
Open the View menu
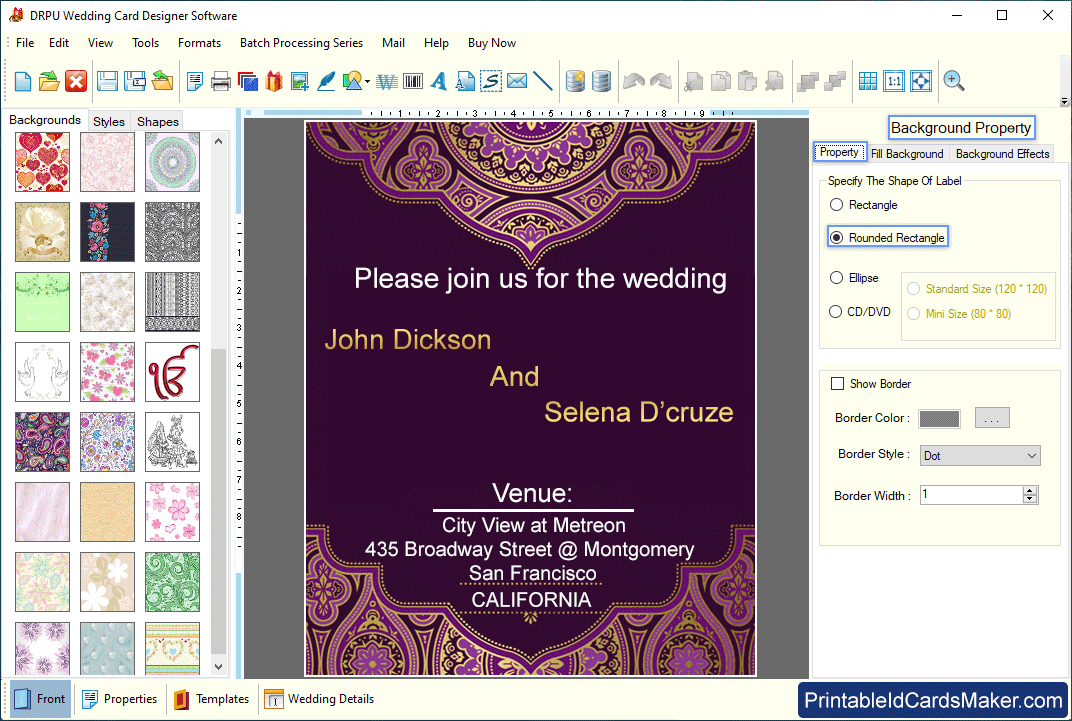pos(100,43)
